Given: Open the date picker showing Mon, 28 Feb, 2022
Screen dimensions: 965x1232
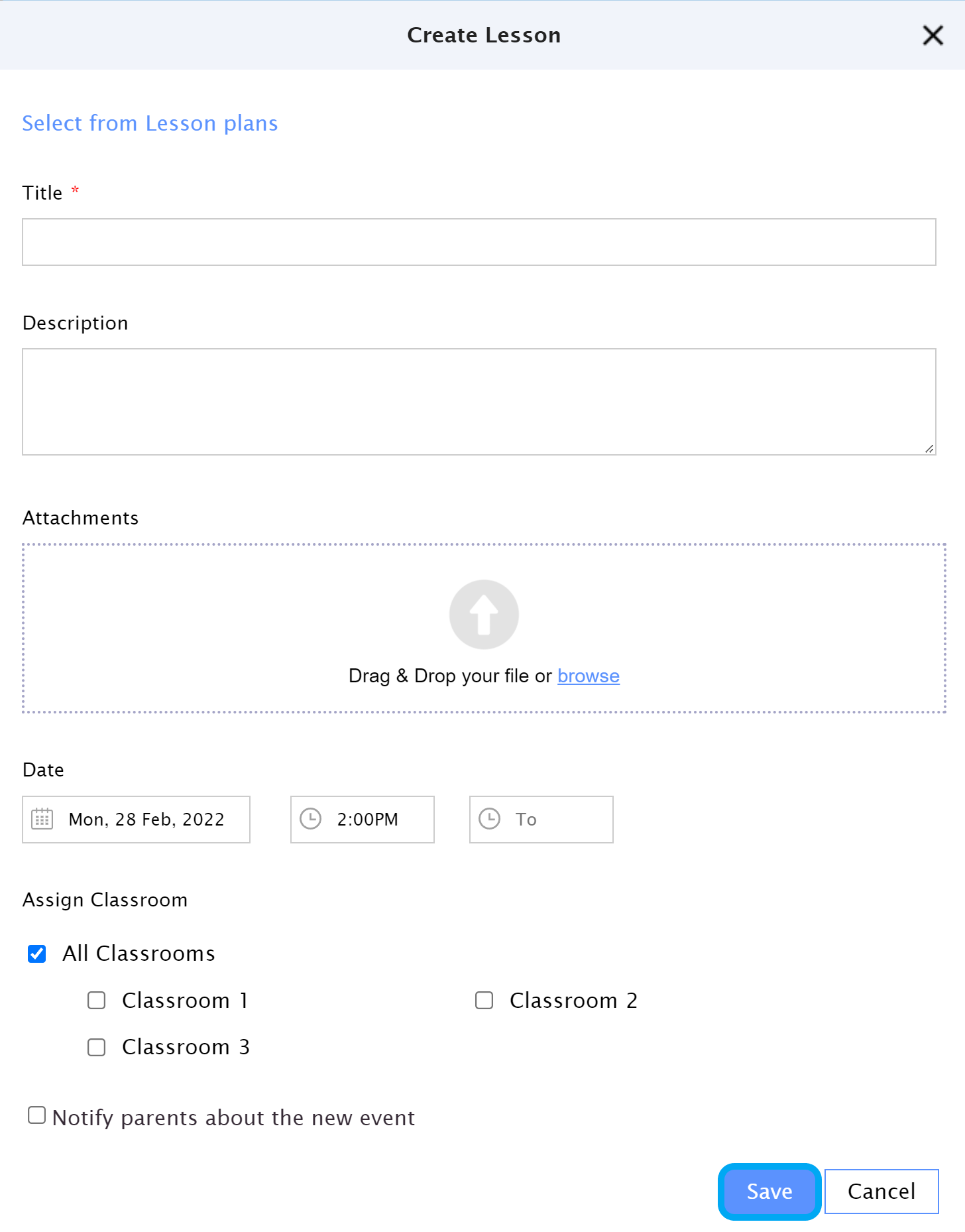Looking at the screenshot, I should 136,820.
